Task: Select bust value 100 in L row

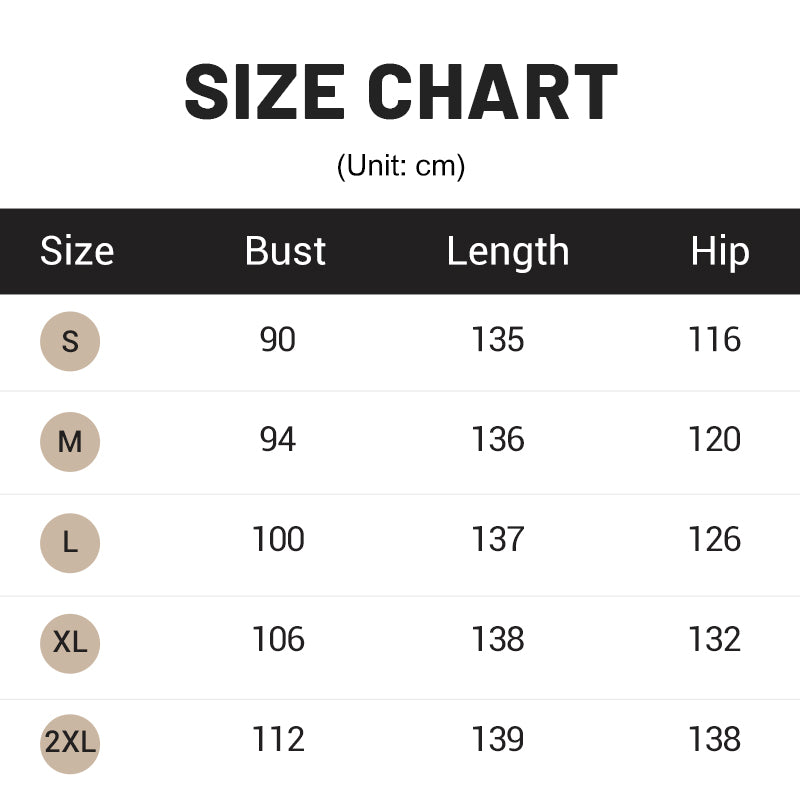Action: [x=278, y=540]
